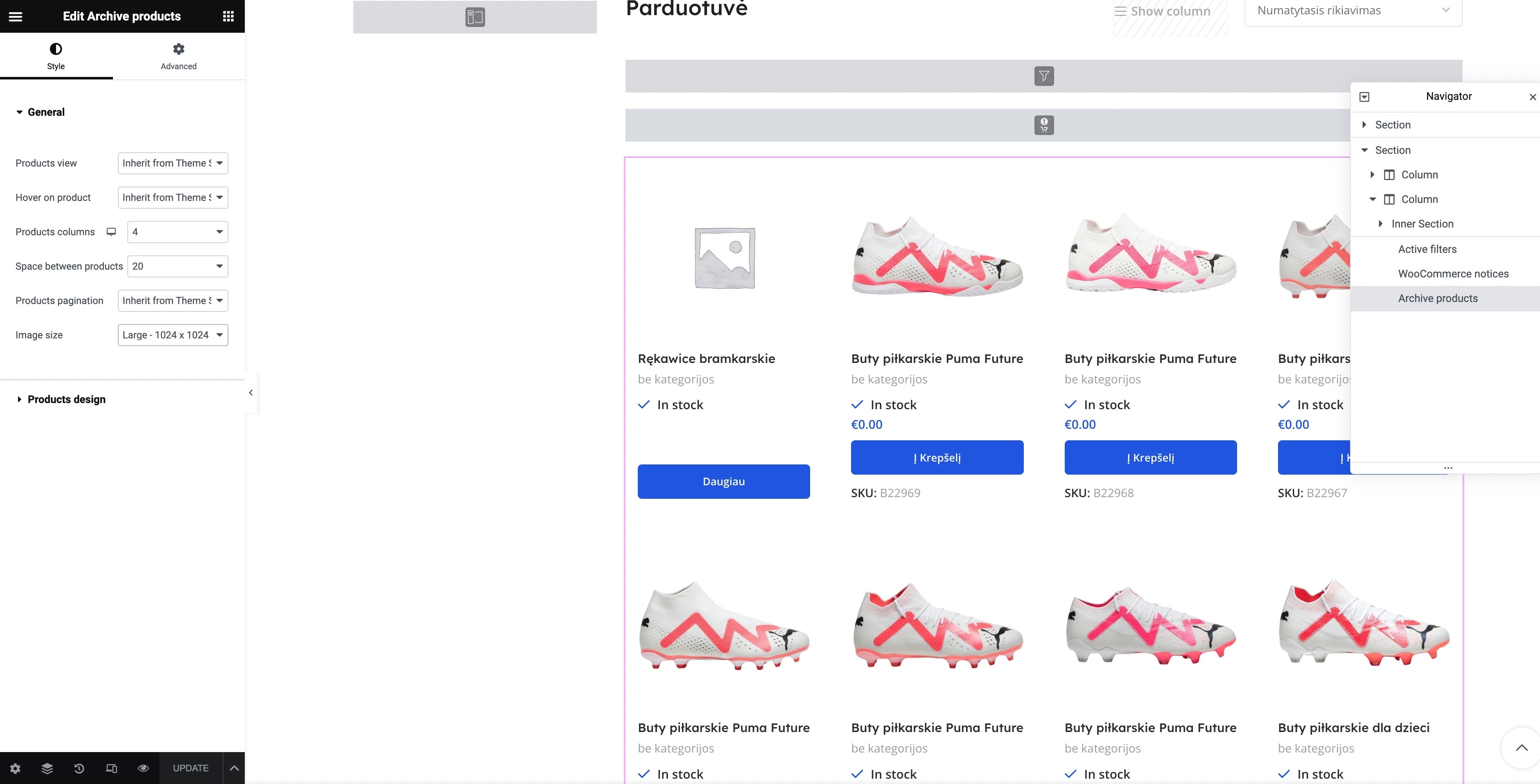The width and height of the screenshot is (1540, 784).
Task: Click the Daugiau product button
Action: 723,481
